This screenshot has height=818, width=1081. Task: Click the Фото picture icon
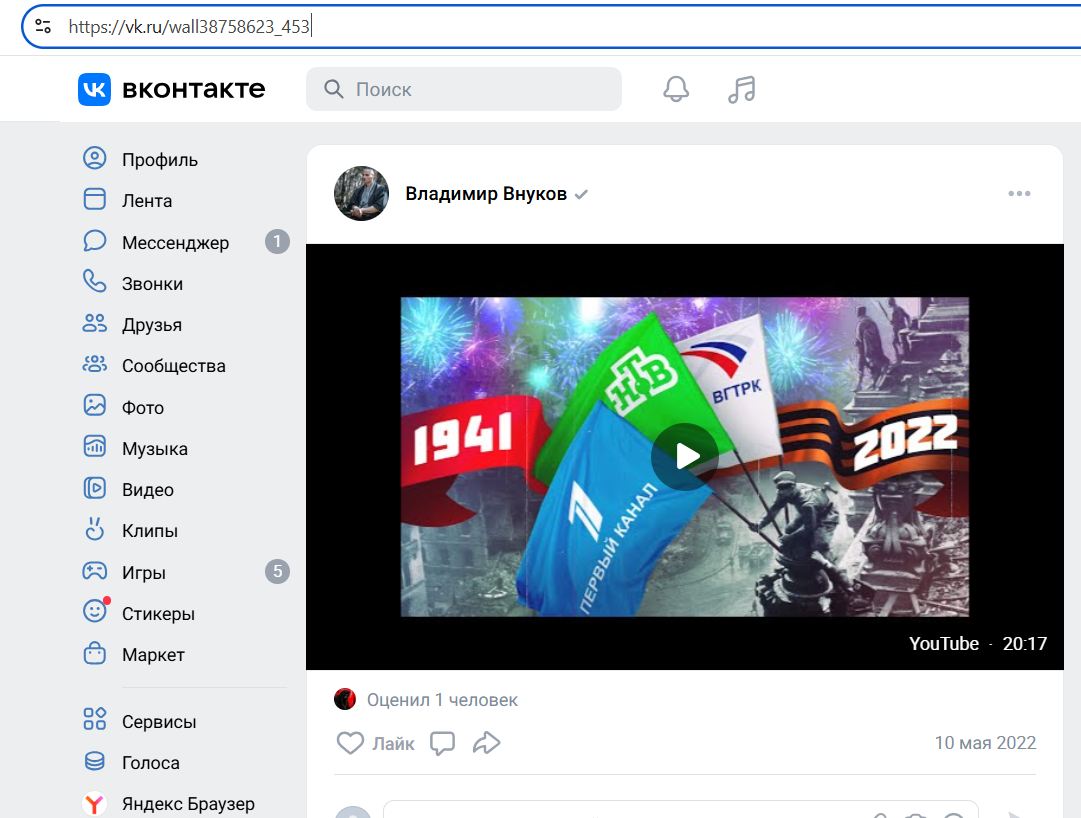click(x=94, y=405)
